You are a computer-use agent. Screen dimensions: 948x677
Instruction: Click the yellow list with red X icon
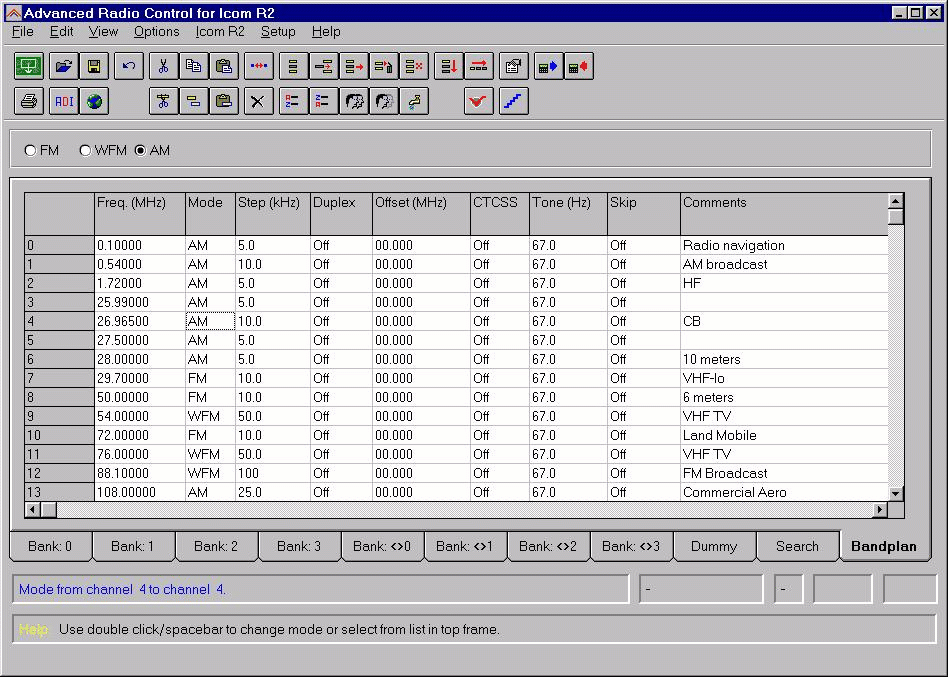414,66
